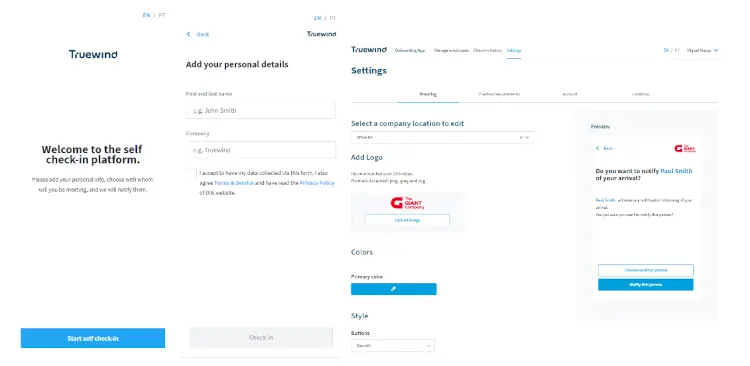
Task: Click the Upload image button
Action: point(407,220)
